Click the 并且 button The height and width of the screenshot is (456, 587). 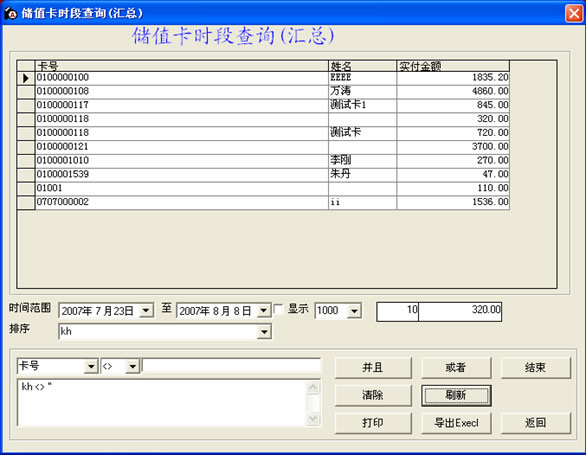tap(373, 368)
